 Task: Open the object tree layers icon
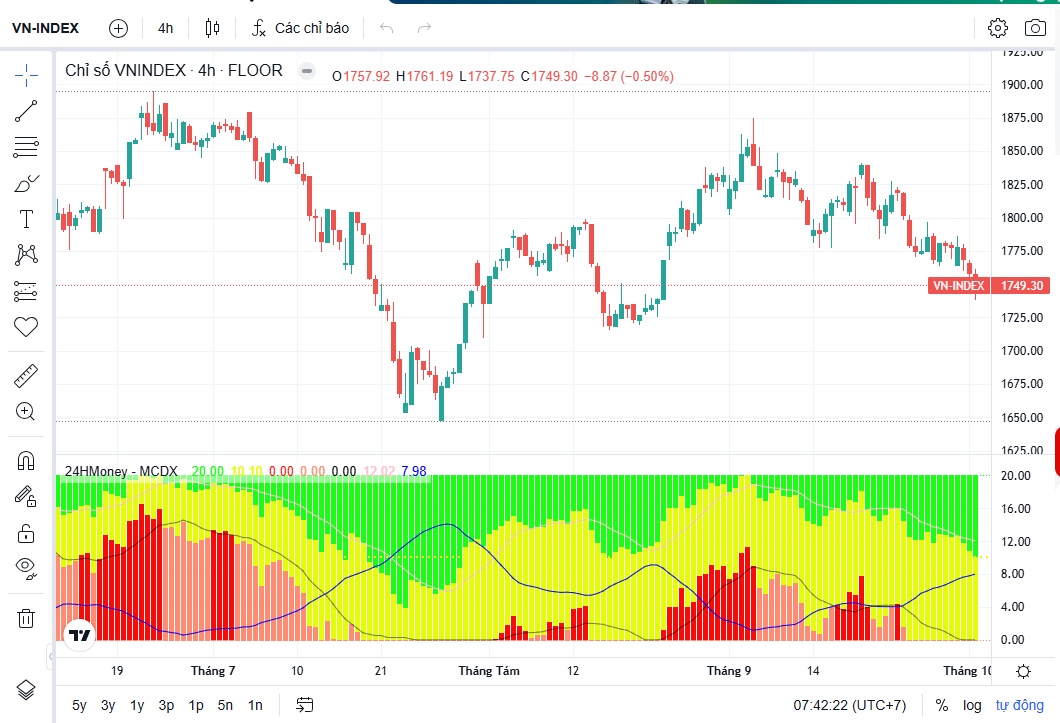click(x=26, y=690)
